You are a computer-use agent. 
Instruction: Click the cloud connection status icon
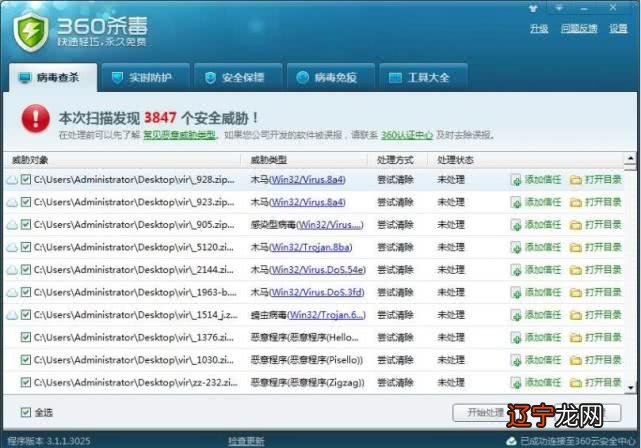[x=511, y=441]
